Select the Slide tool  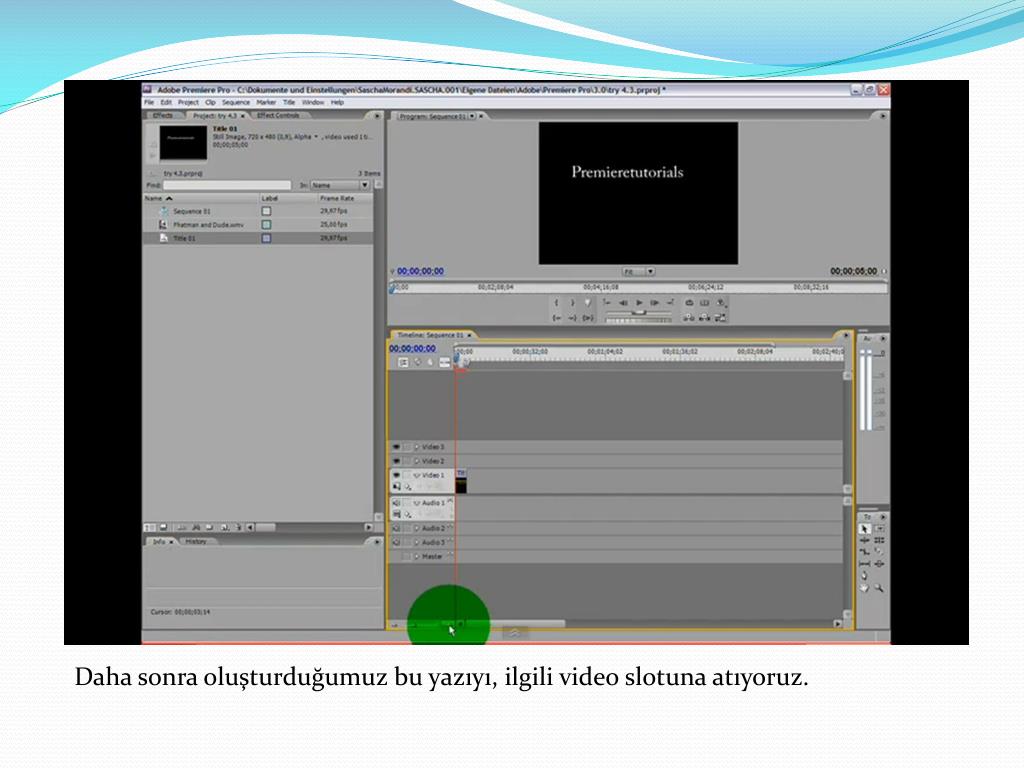[x=880, y=564]
